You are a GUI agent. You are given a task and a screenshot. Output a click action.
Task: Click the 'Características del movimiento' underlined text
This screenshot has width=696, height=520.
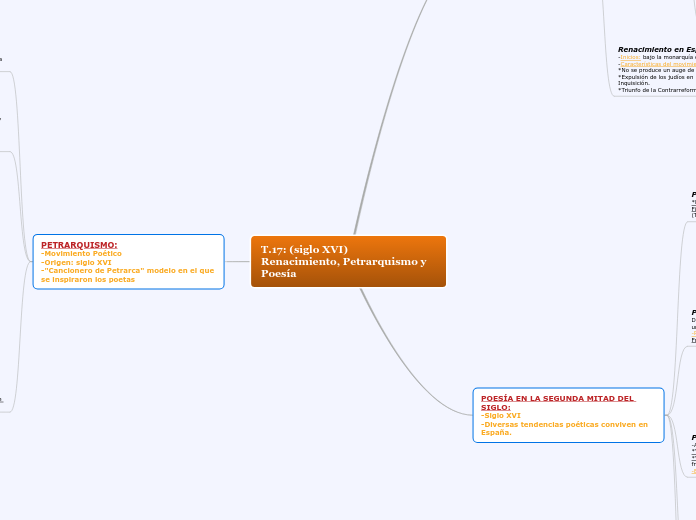(x=658, y=64)
